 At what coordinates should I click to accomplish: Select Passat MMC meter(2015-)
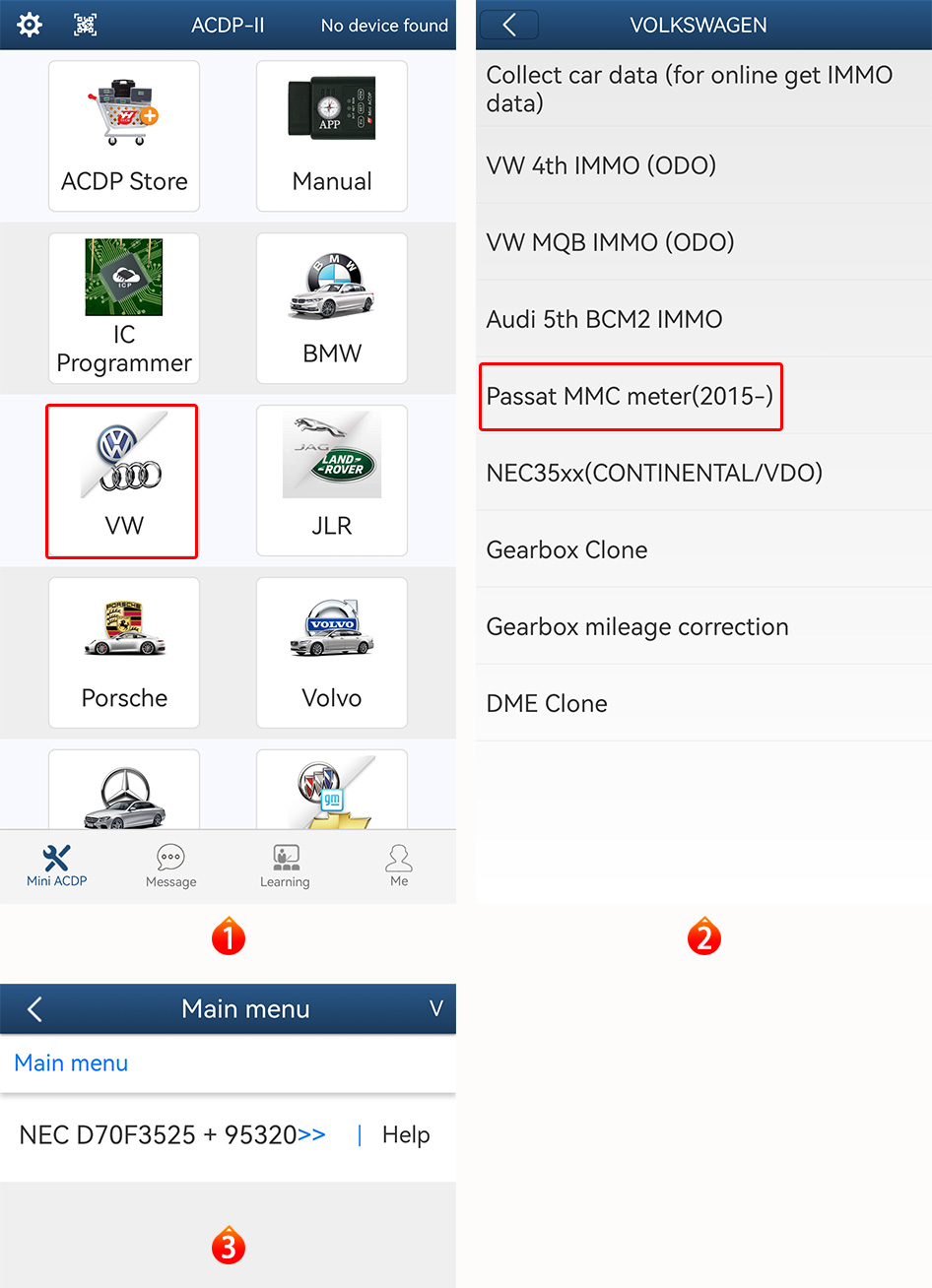pyautogui.click(x=631, y=396)
